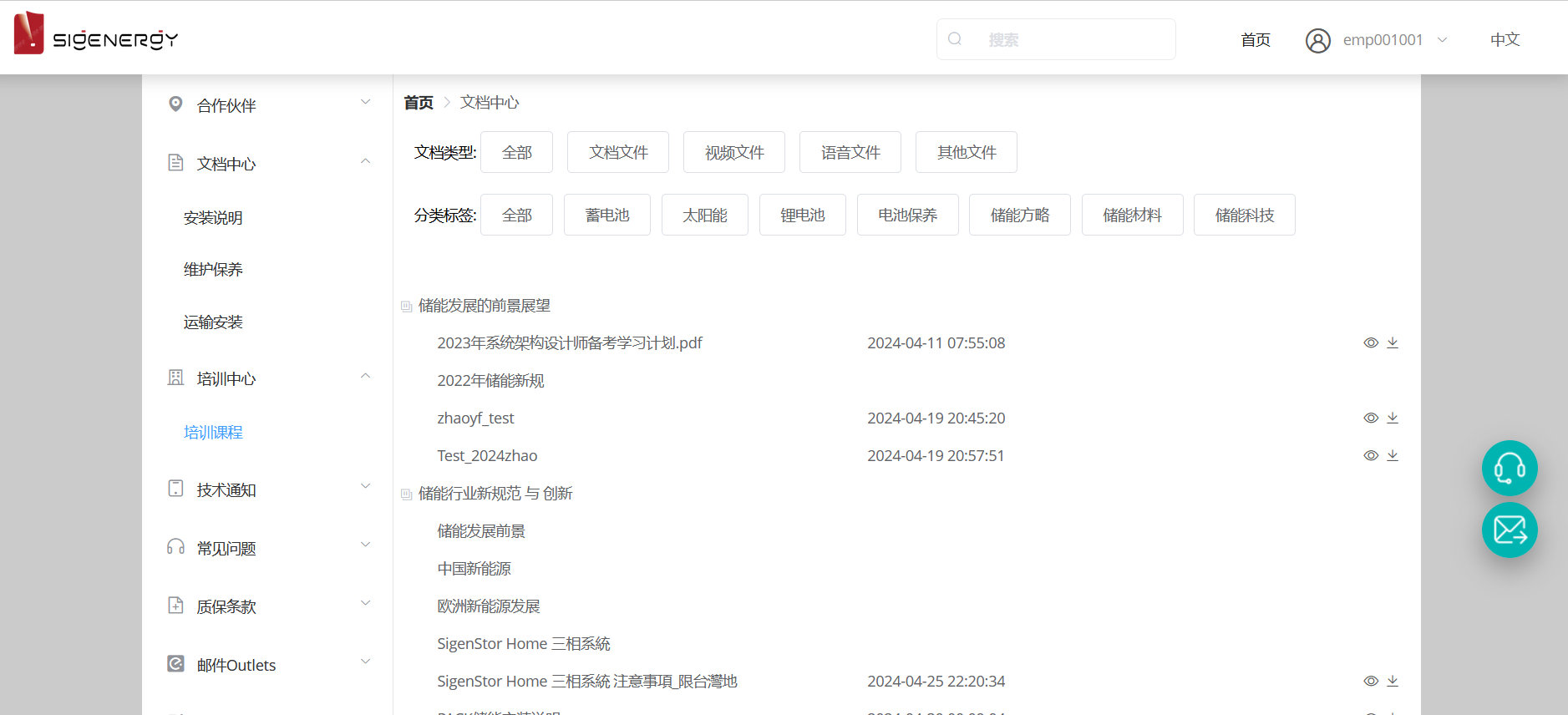This screenshot has height=715, width=1568.
Task: Open the 中国新能源 entry
Action: [x=474, y=568]
